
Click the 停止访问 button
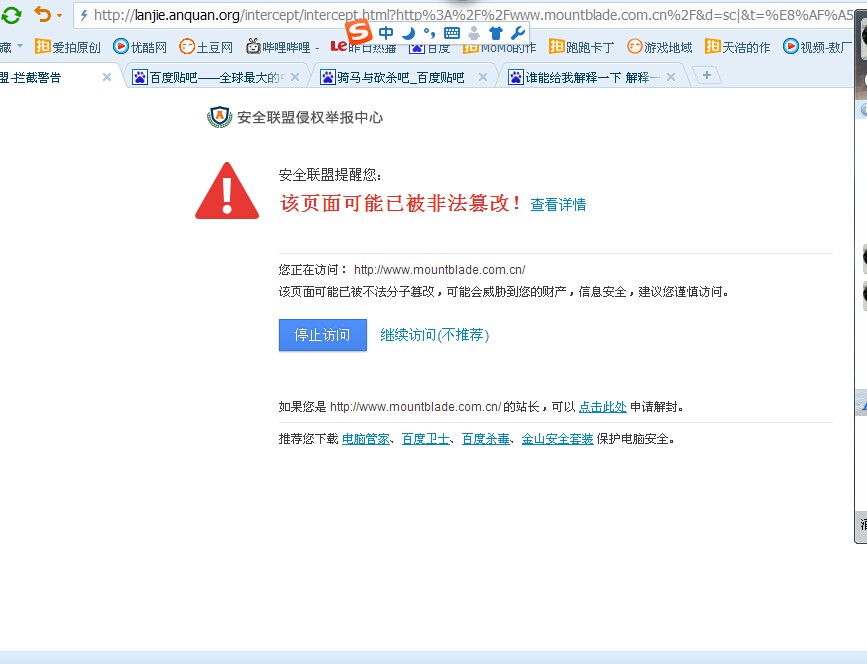tap(323, 335)
